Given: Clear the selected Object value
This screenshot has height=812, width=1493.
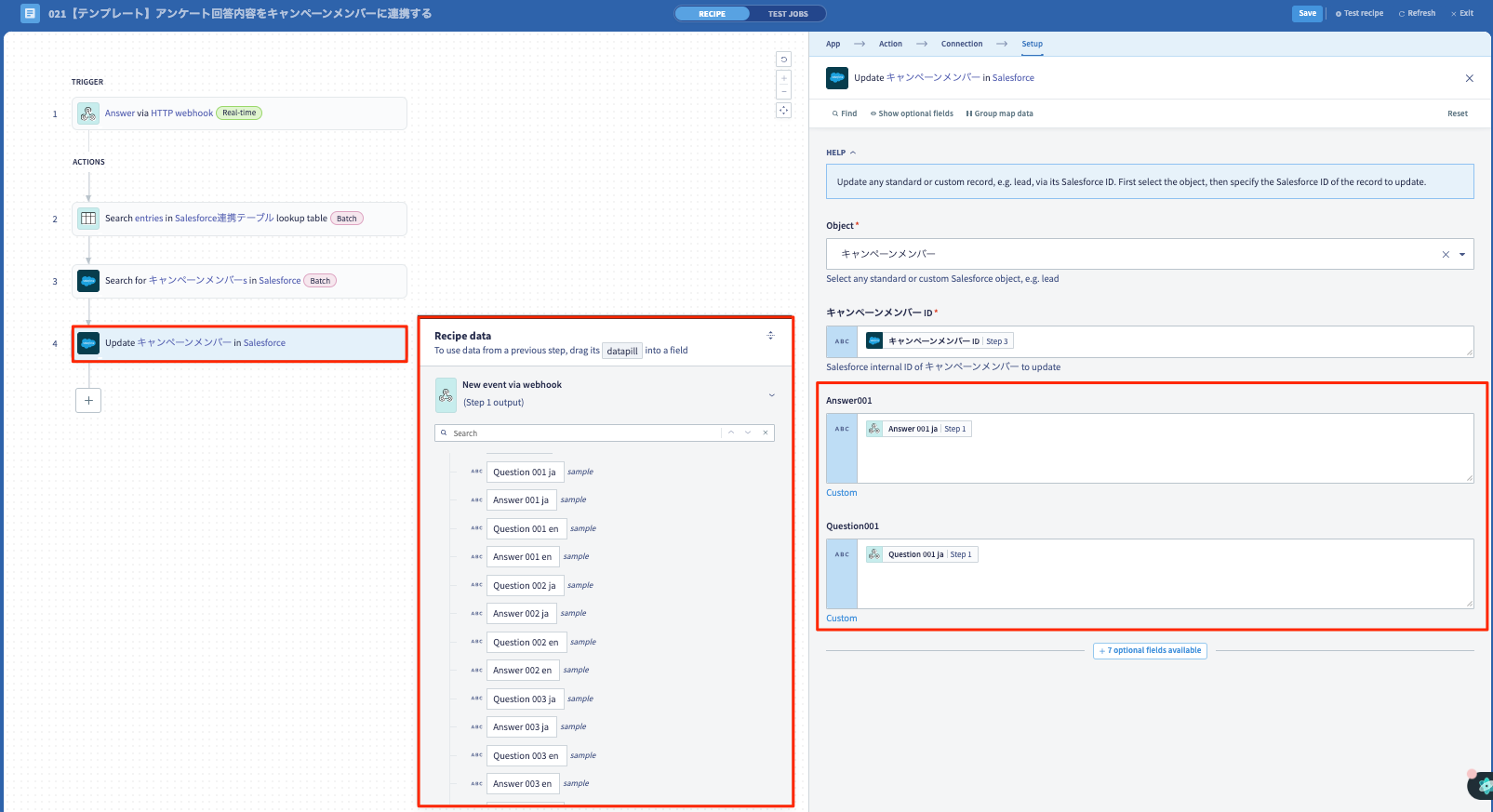Looking at the screenshot, I should click(x=1446, y=254).
